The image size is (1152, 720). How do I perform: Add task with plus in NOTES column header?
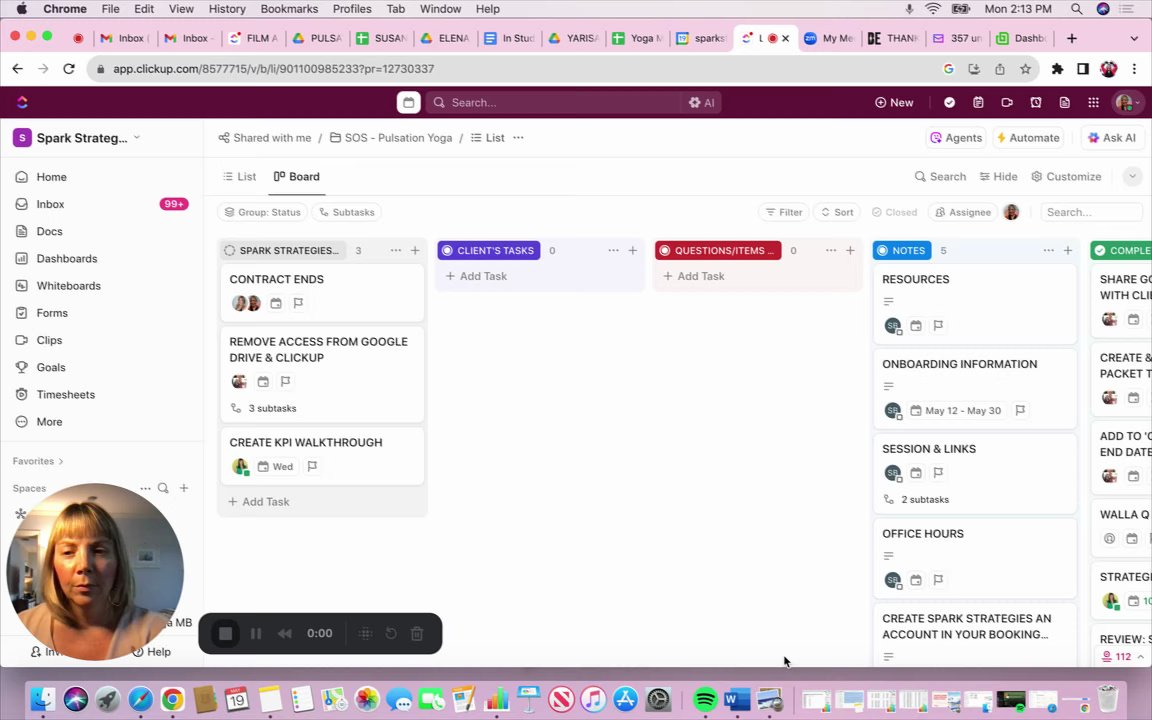pyautogui.click(x=1068, y=251)
